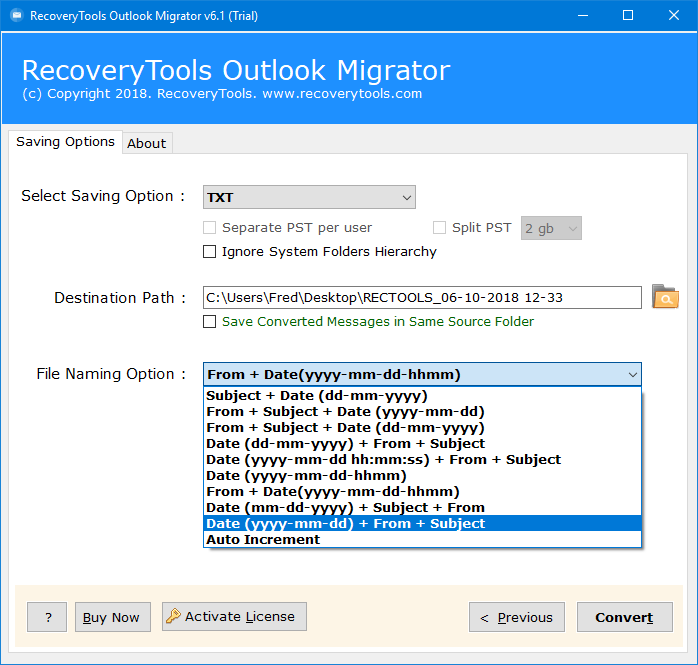Close the RecoveryTools Outlook Migrator window
Screen dimensions: 698x665
(674, 16)
